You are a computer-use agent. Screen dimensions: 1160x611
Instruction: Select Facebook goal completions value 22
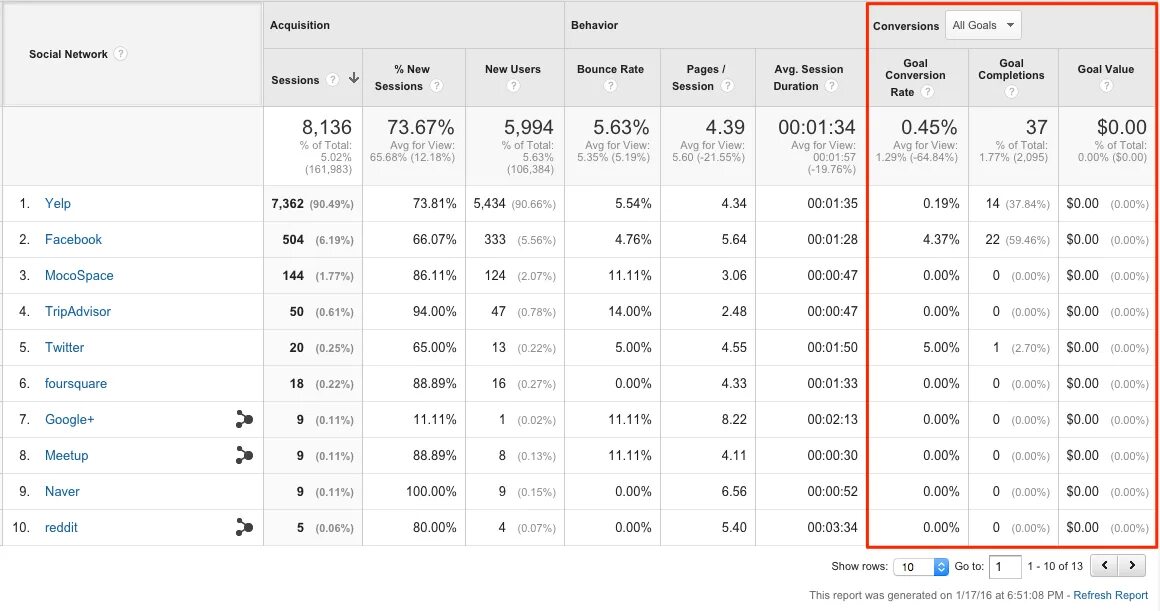click(x=993, y=240)
